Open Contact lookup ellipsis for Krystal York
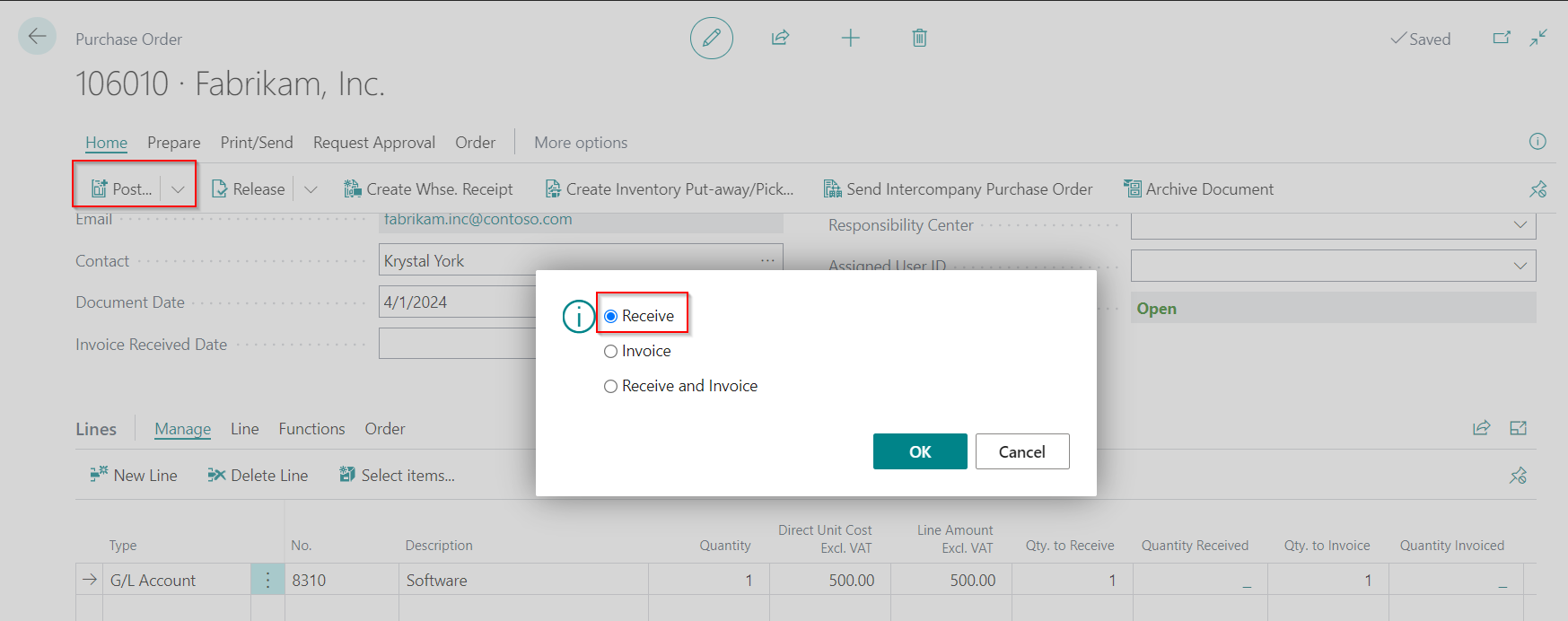The image size is (1568, 621). coord(767,260)
